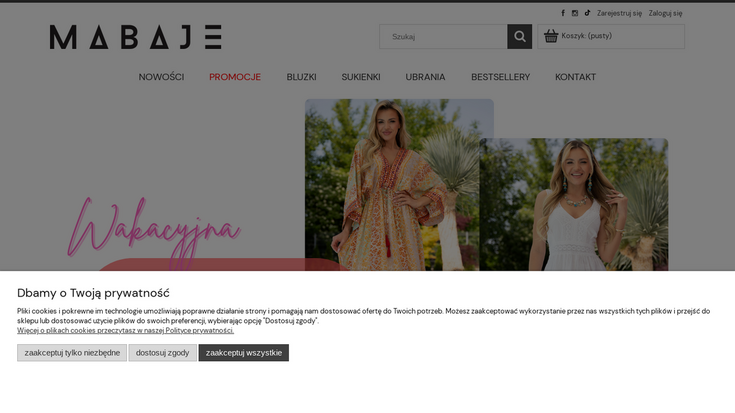Open the Bluzki category

click(301, 77)
